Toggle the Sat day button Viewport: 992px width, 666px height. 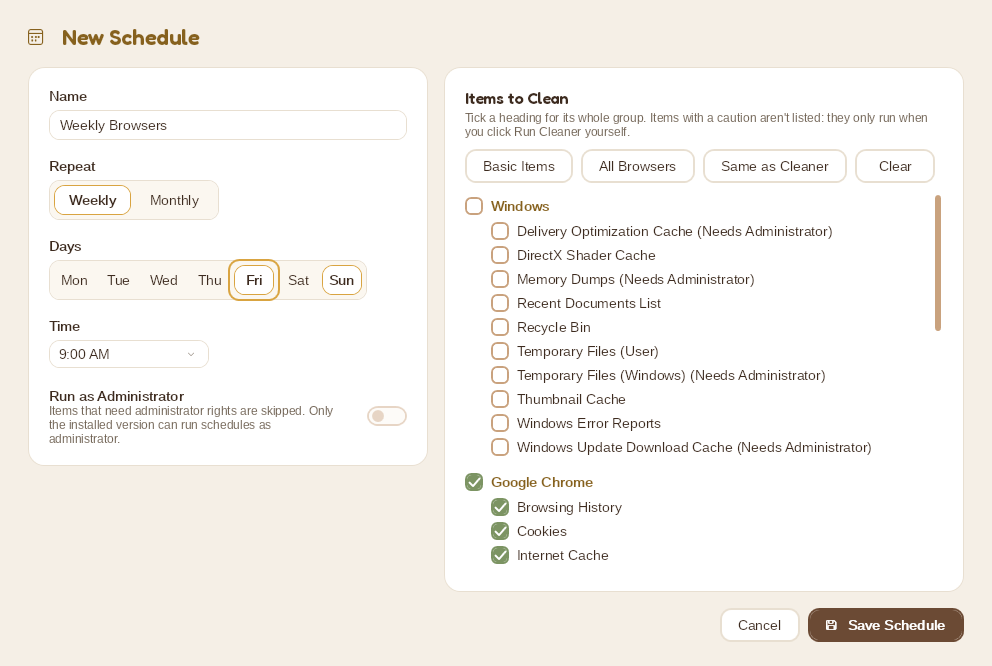pos(298,280)
